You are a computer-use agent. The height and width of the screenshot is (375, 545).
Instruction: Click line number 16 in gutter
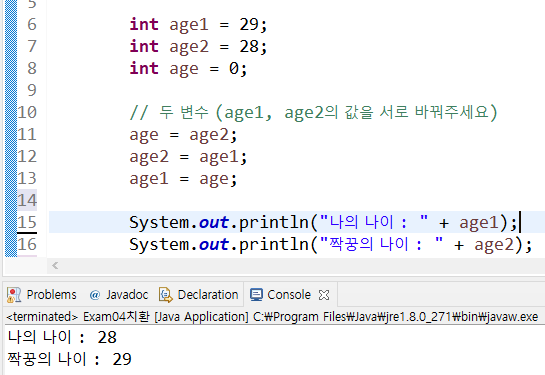27,244
